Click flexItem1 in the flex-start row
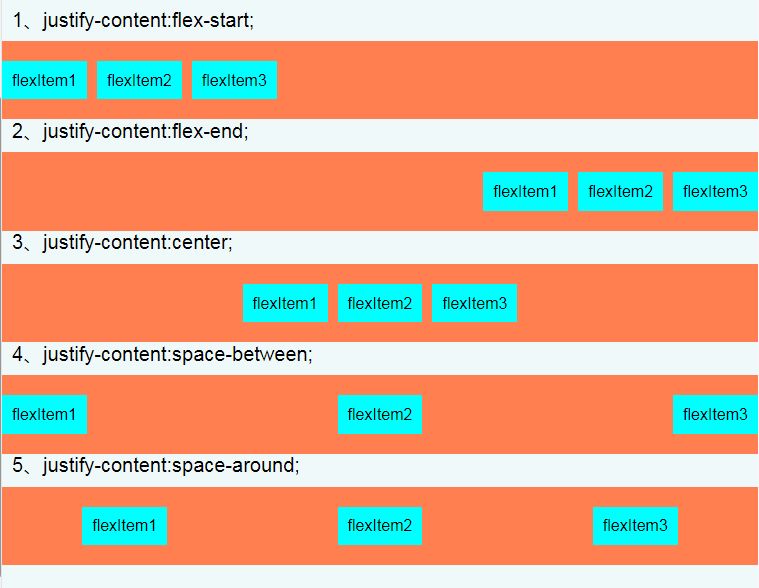This screenshot has width=759, height=588. coord(44,80)
